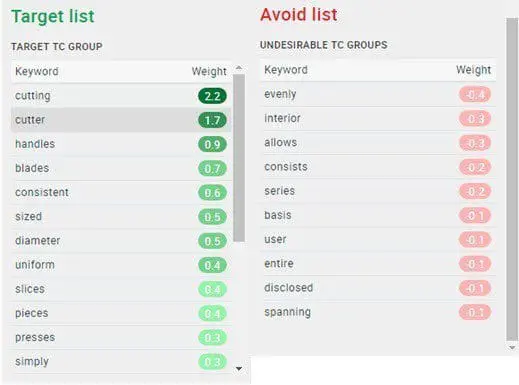Click the avoid list scroll down arrow

click(x=512, y=348)
